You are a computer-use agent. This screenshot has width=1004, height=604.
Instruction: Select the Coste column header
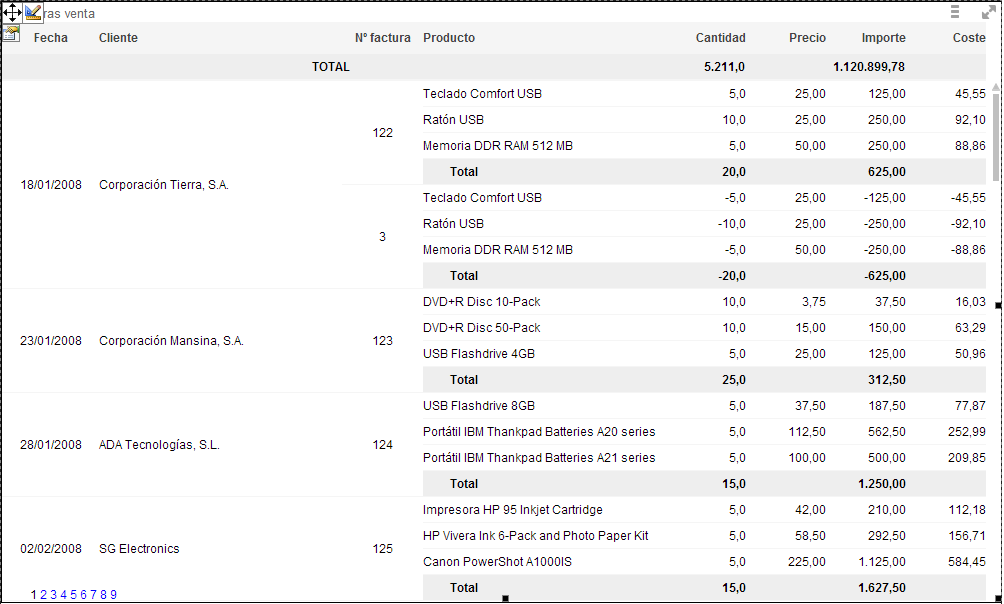[968, 38]
